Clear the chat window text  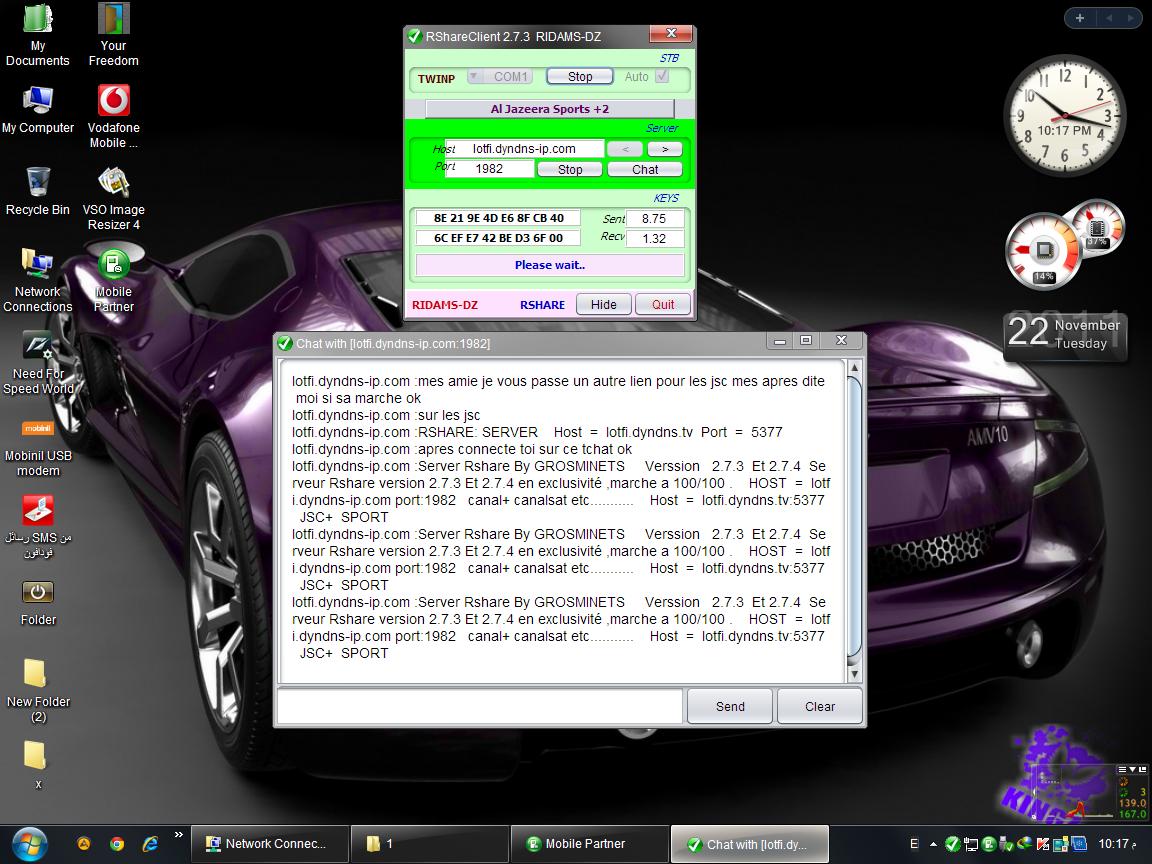[x=820, y=706]
